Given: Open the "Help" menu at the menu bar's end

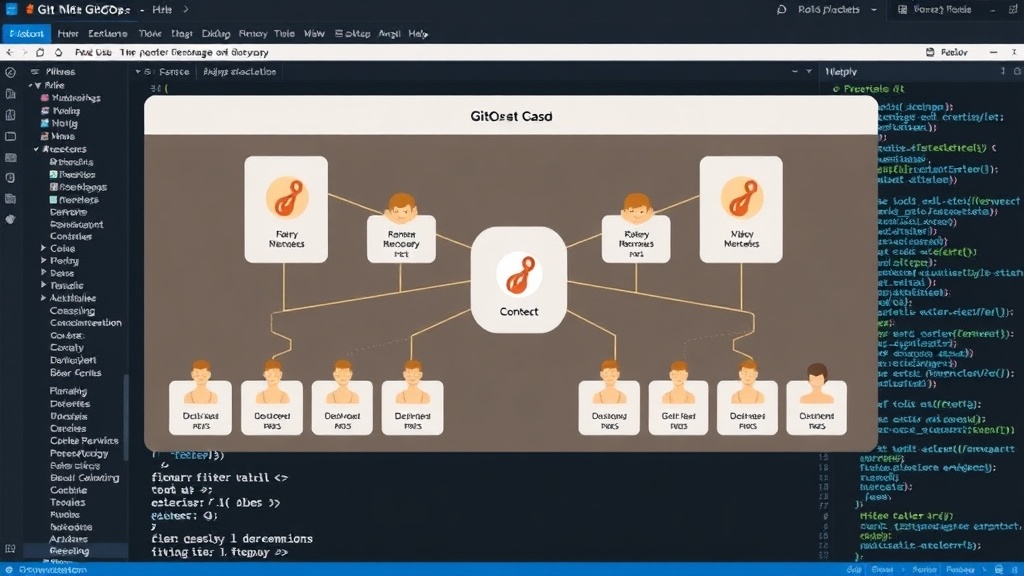Looking at the screenshot, I should click(418, 33).
